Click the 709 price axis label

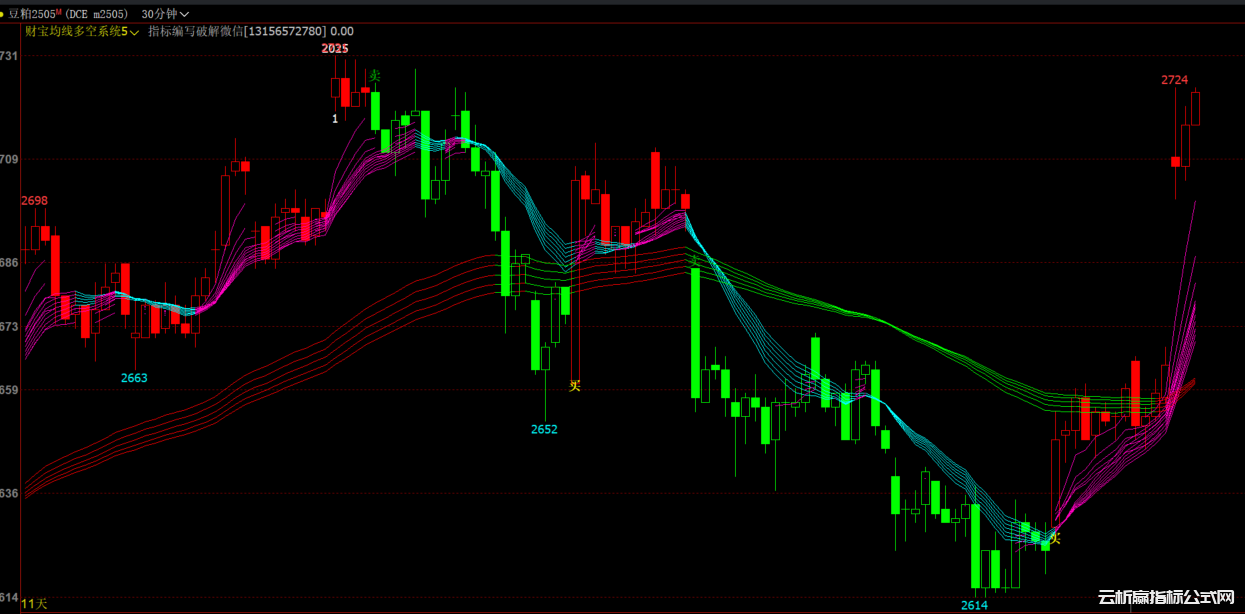(x=9, y=159)
